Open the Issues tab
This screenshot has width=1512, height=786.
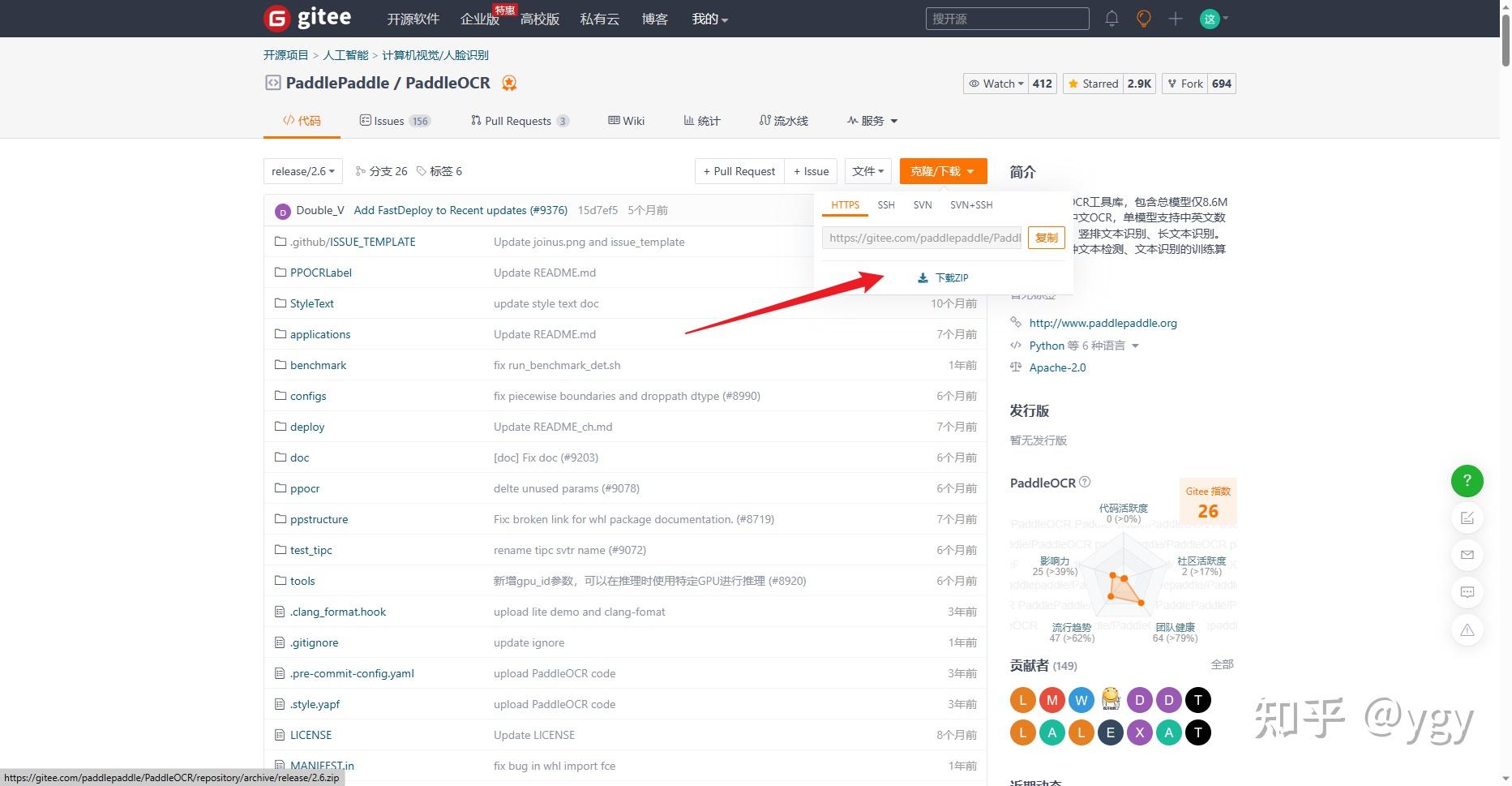pos(395,121)
